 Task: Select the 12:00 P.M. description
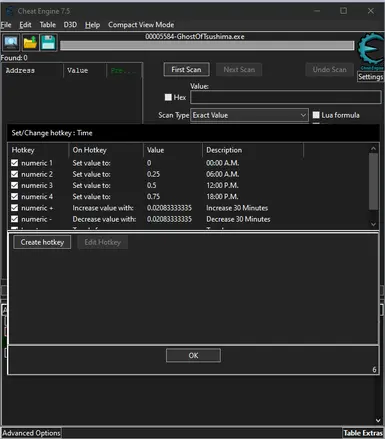click(222, 185)
